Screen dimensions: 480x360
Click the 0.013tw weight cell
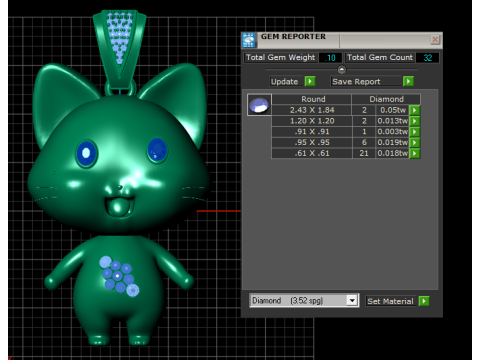click(393, 121)
